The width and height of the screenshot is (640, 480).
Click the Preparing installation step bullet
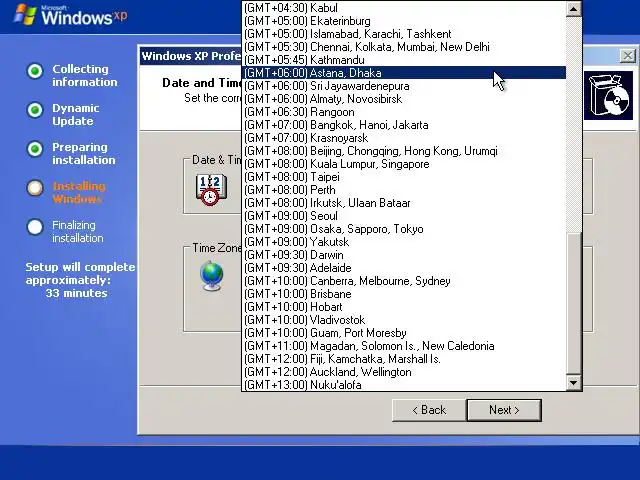point(35,149)
